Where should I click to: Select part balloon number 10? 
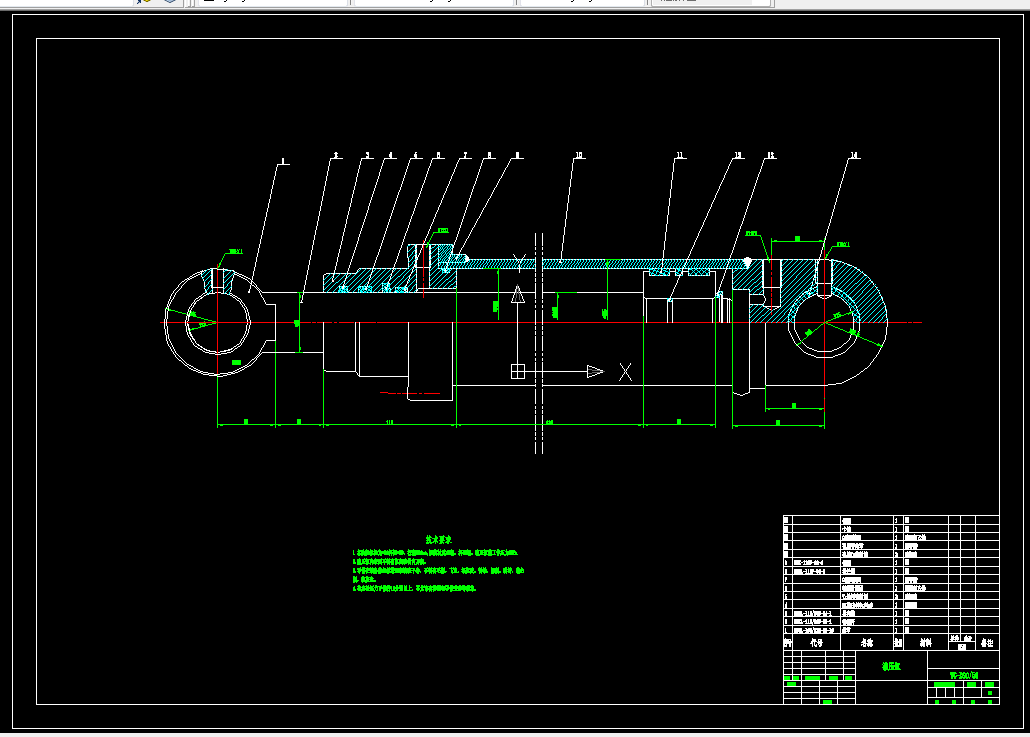(x=579, y=156)
